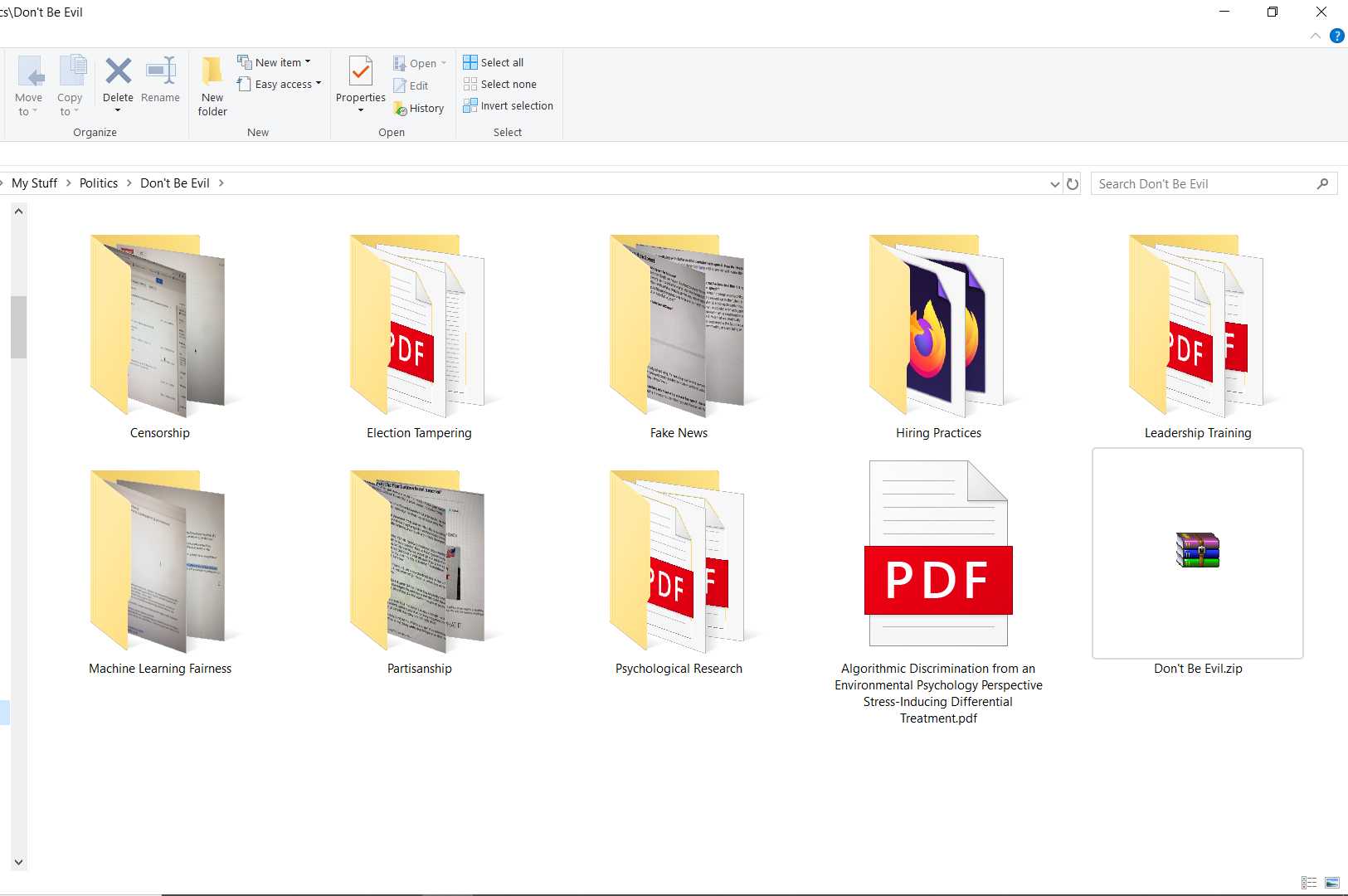Open the Delete dropdown arrow
The height and width of the screenshot is (896, 1348).
(118, 110)
